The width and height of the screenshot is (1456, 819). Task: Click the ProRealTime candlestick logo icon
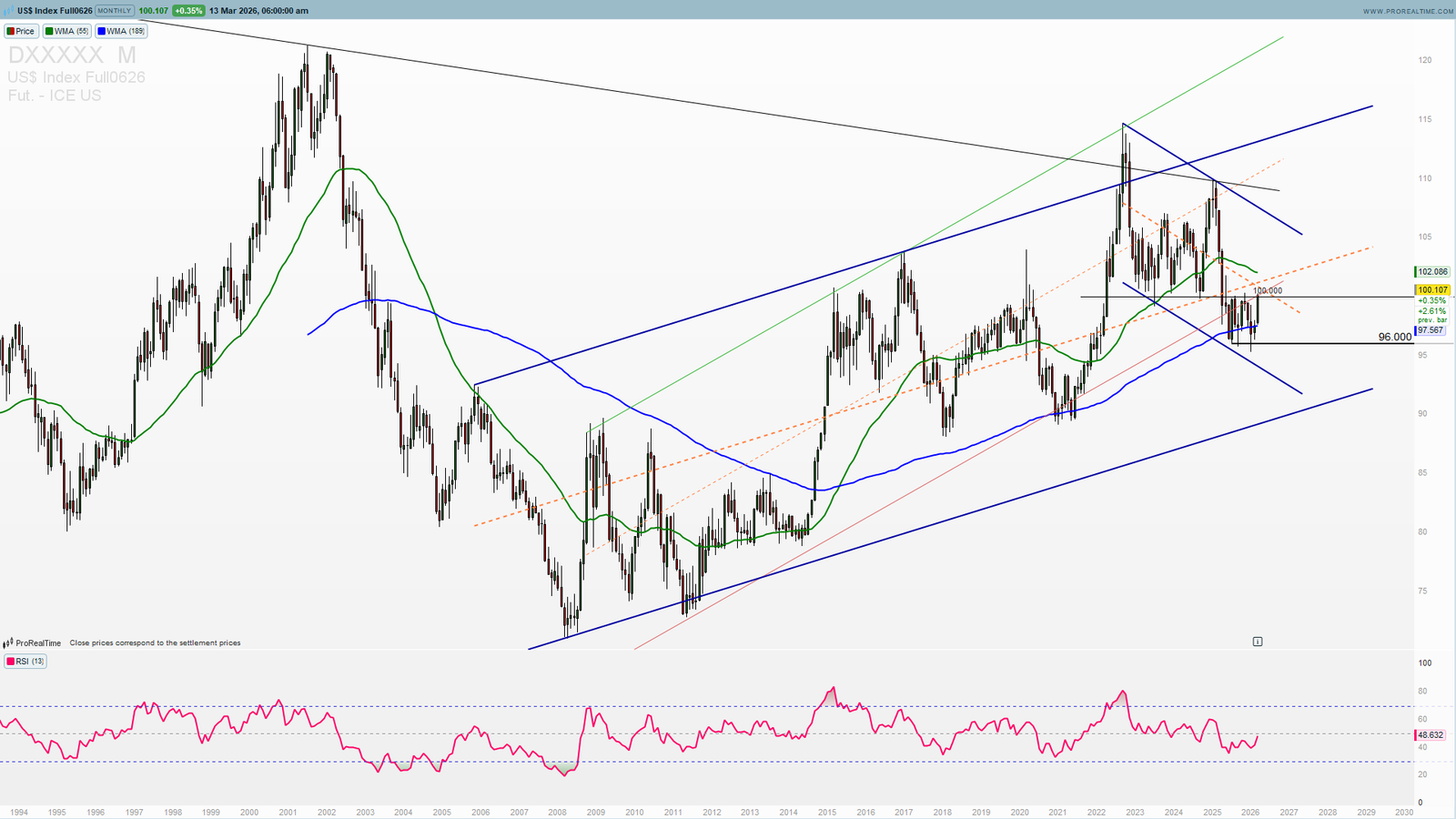pyautogui.click(x=8, y=643)
